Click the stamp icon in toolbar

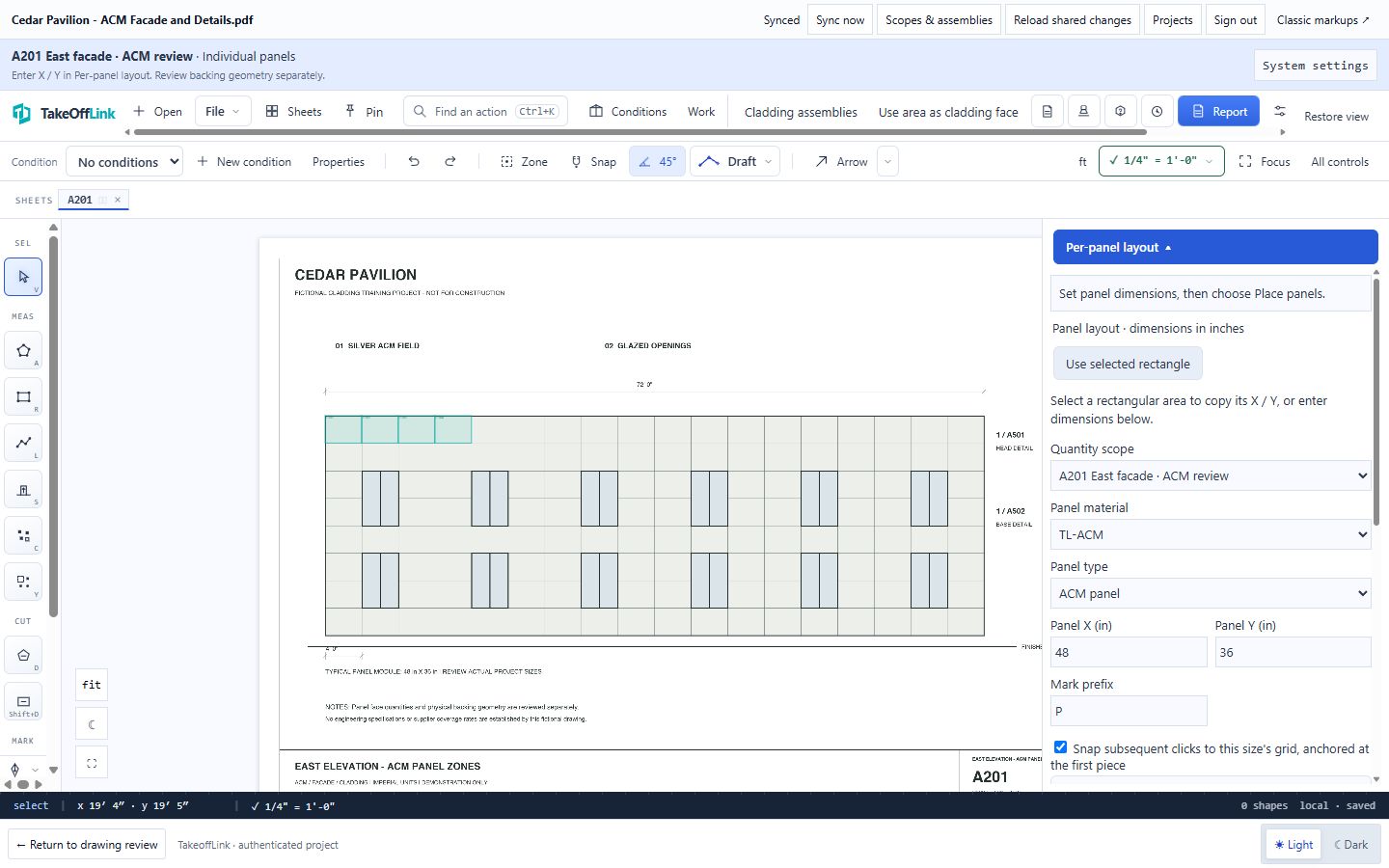click(1084, 112)
